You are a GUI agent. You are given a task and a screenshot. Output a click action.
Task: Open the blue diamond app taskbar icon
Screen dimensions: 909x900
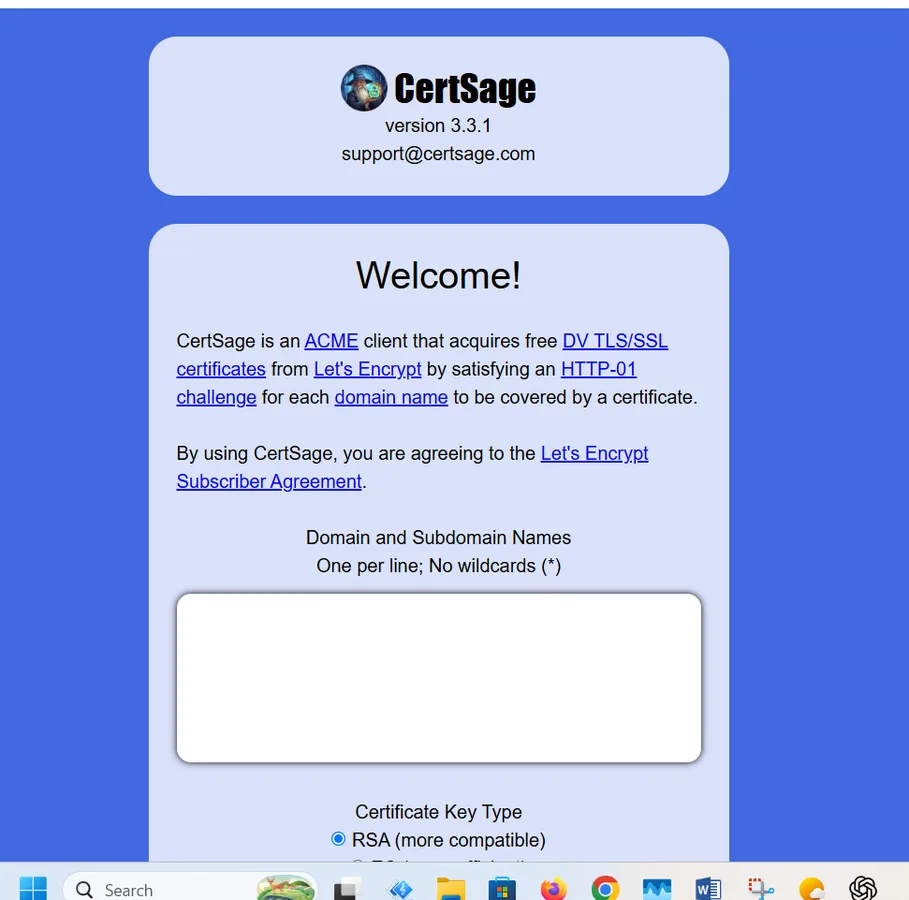coord(400,888)
